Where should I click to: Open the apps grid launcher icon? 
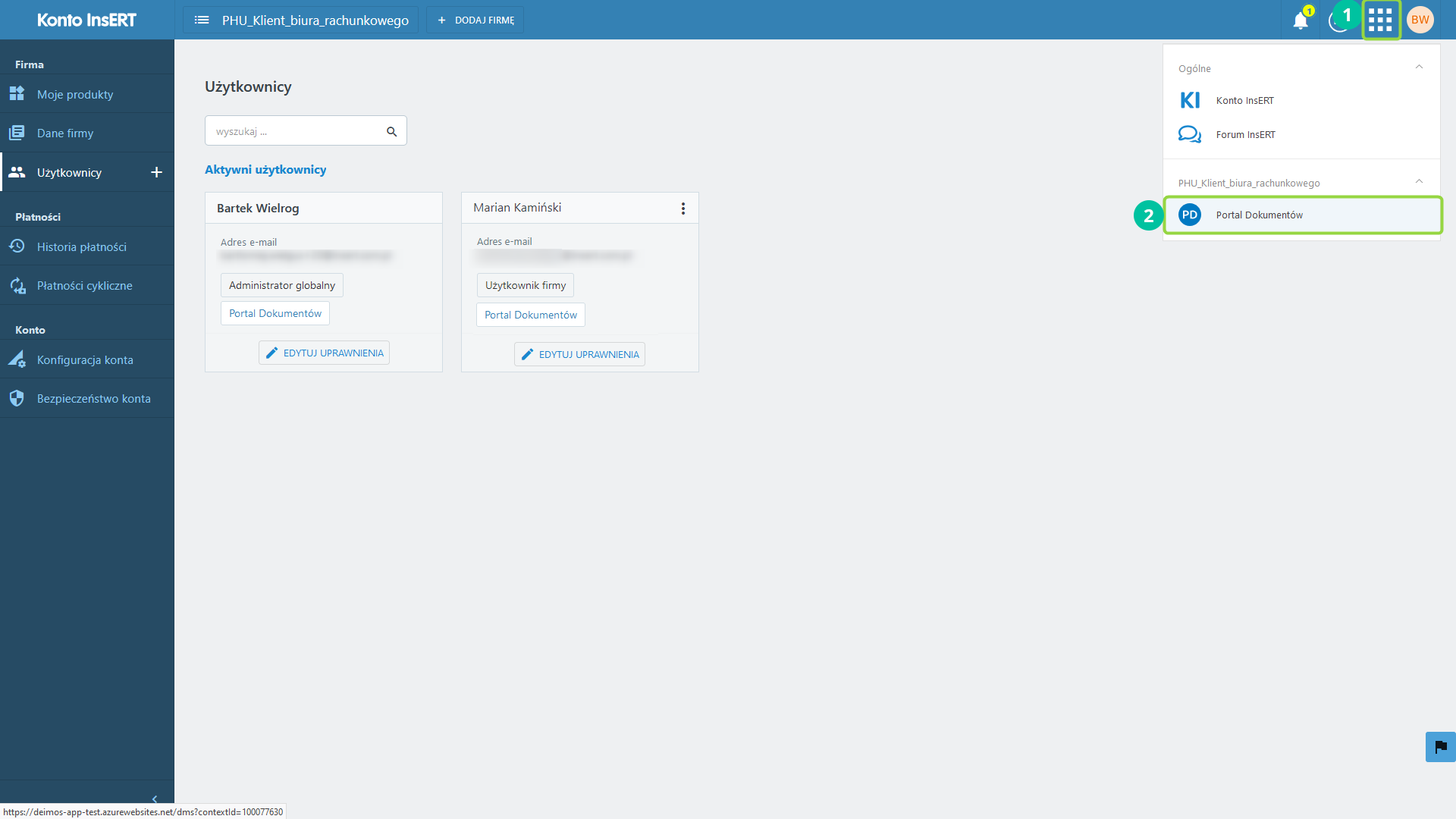click(x=1380, y=20)
